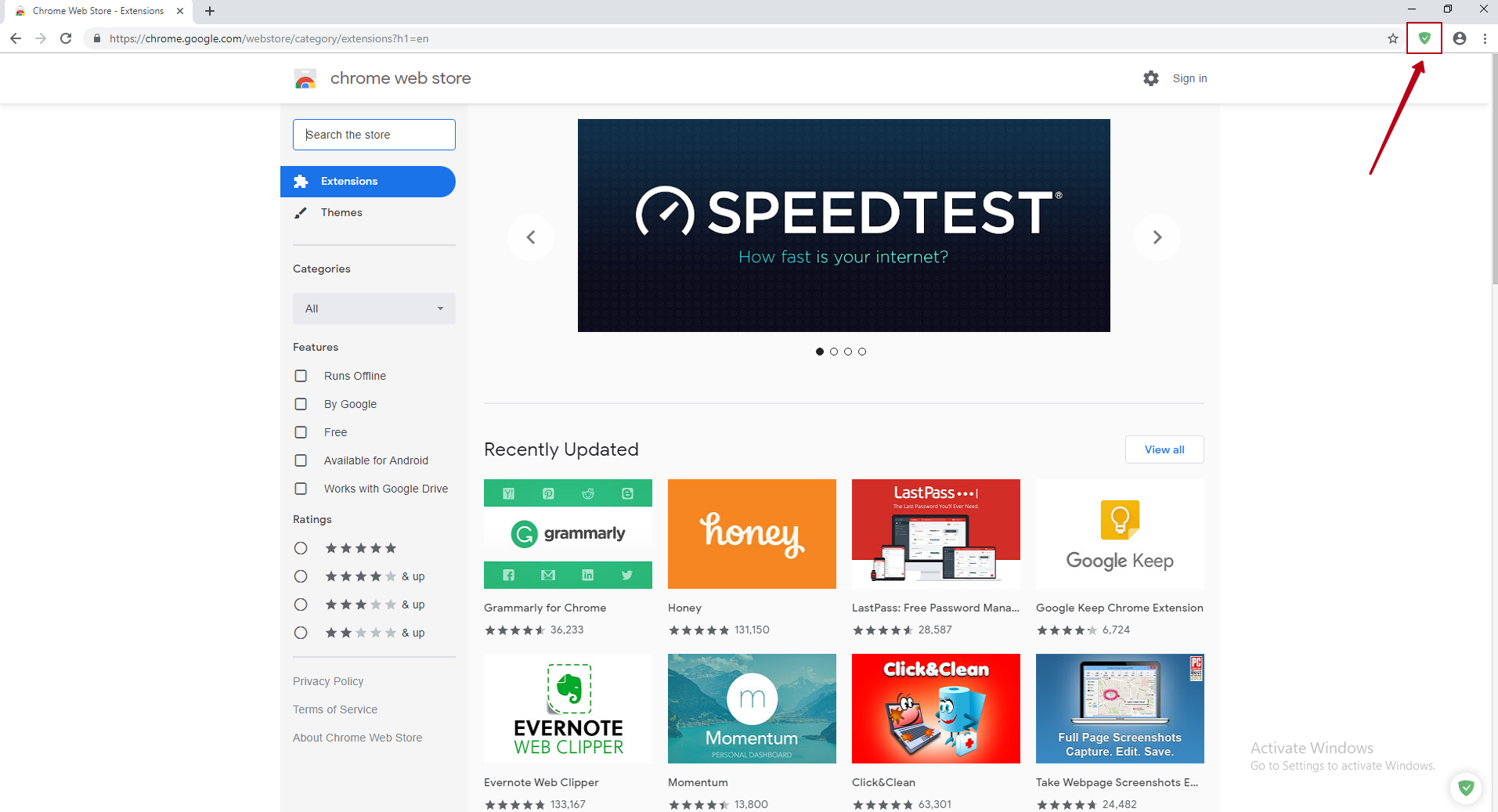The height and width of the screenshot is (812, 1498).
Task: Go back a slide with the left chevron
Action: coord(531,236)
